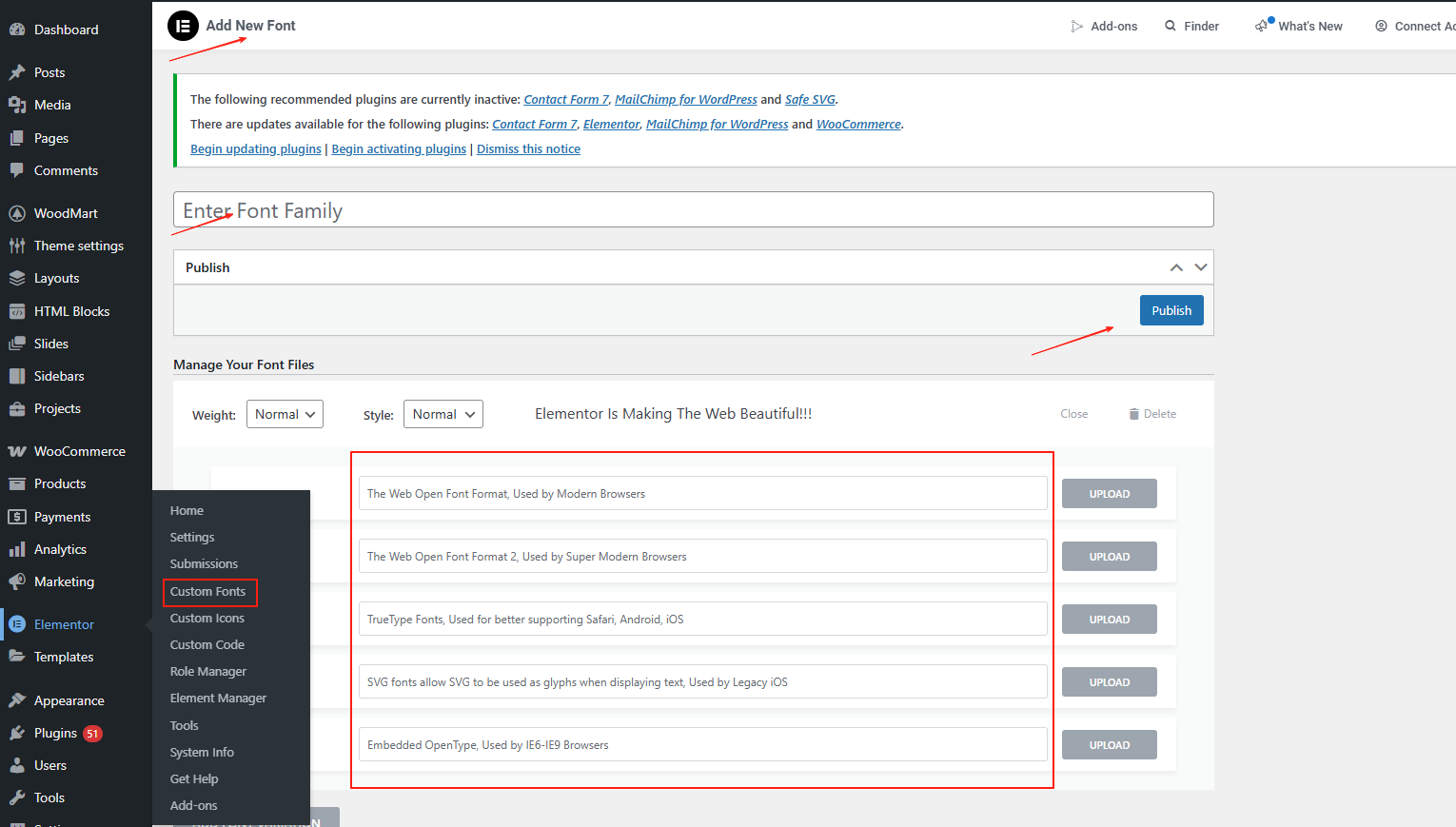
Task: Upload a TrueType font file
Action: [x=1109, y=620]
